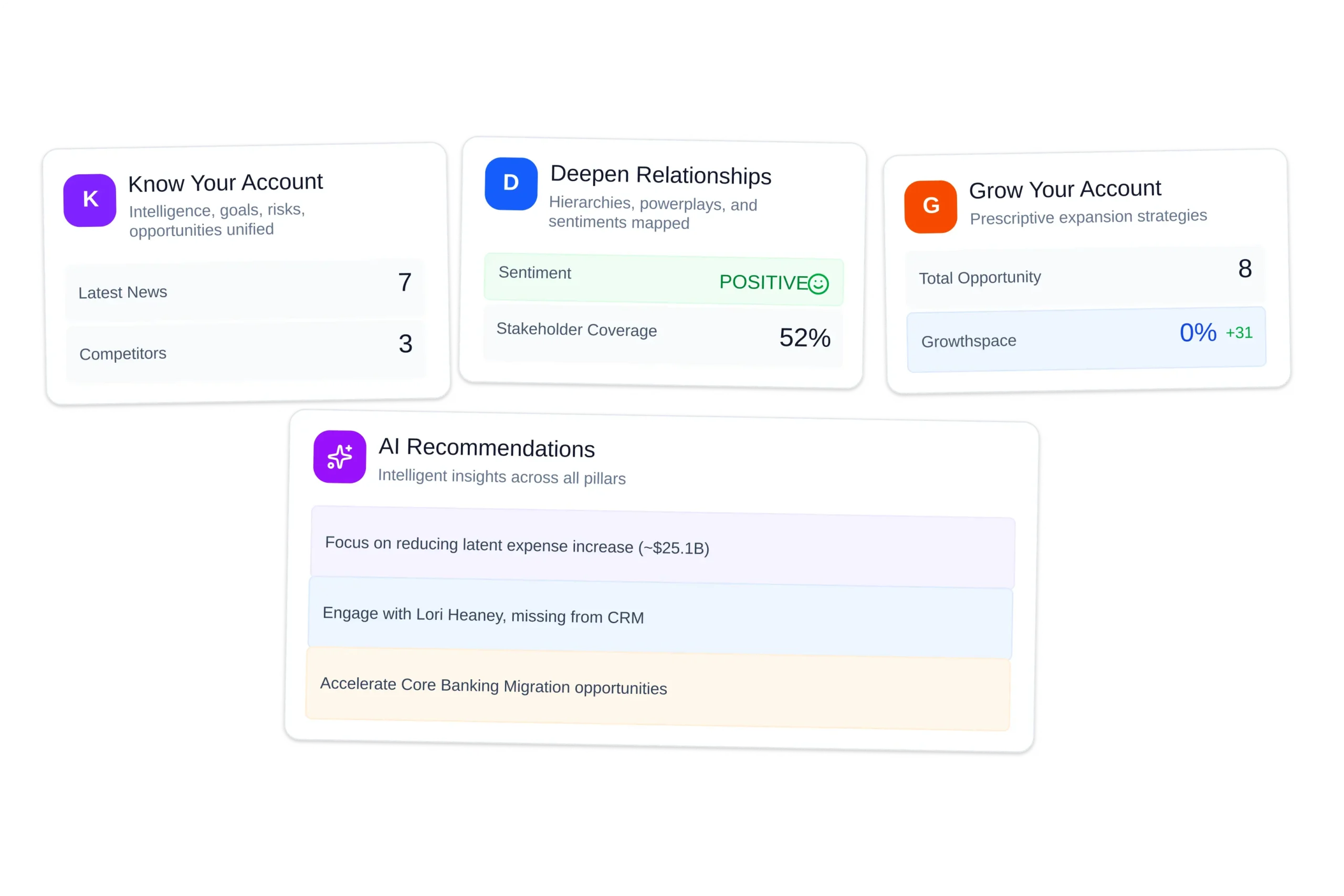Click the Know Your Account title
Viewport: 1344px width, 896px height.
pos(225,183)
